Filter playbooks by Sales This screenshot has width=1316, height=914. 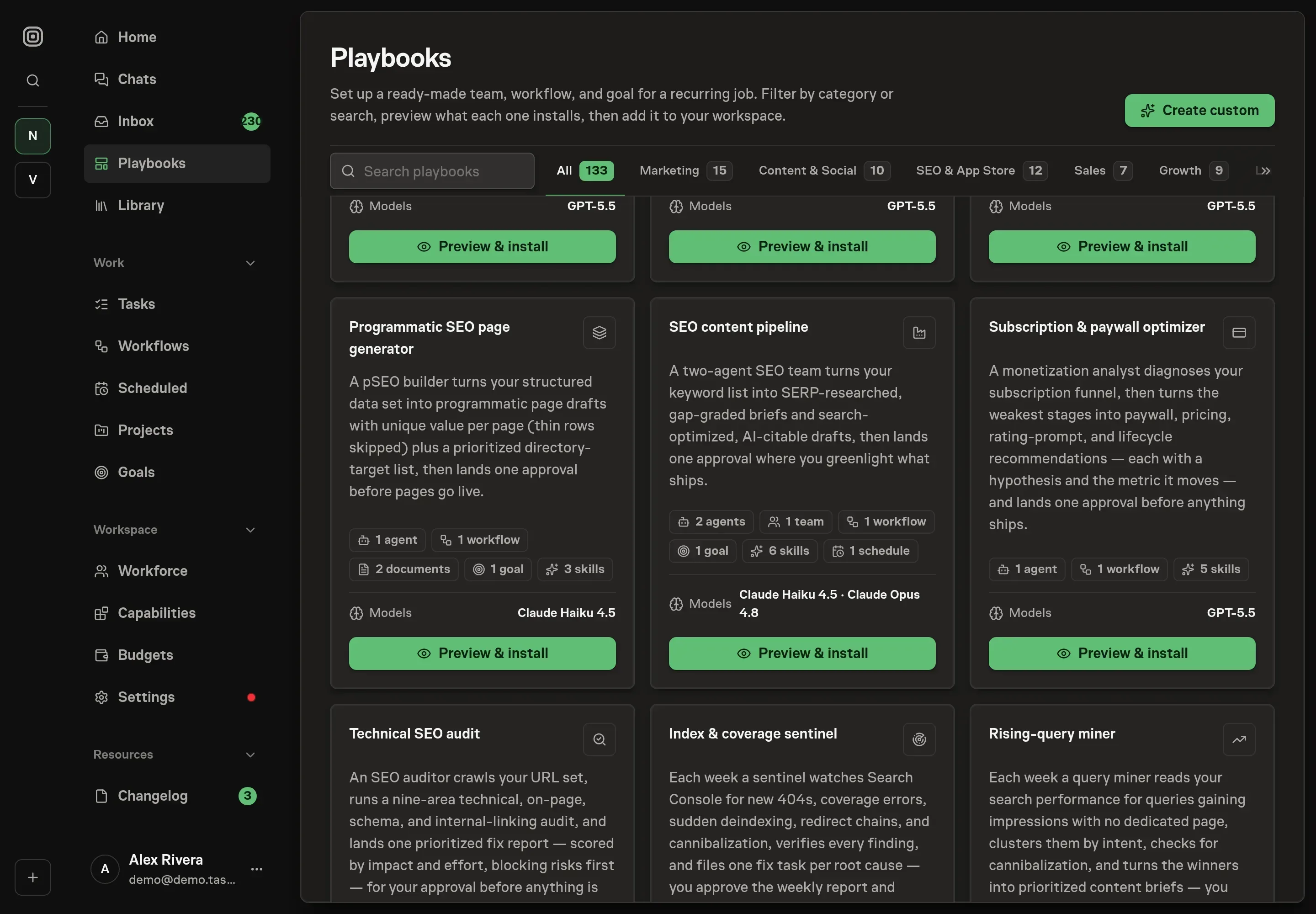point(1103,170)
